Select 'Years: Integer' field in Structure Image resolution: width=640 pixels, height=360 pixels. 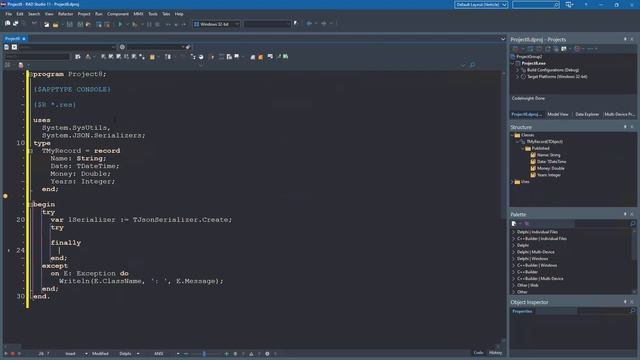[549, 175]
